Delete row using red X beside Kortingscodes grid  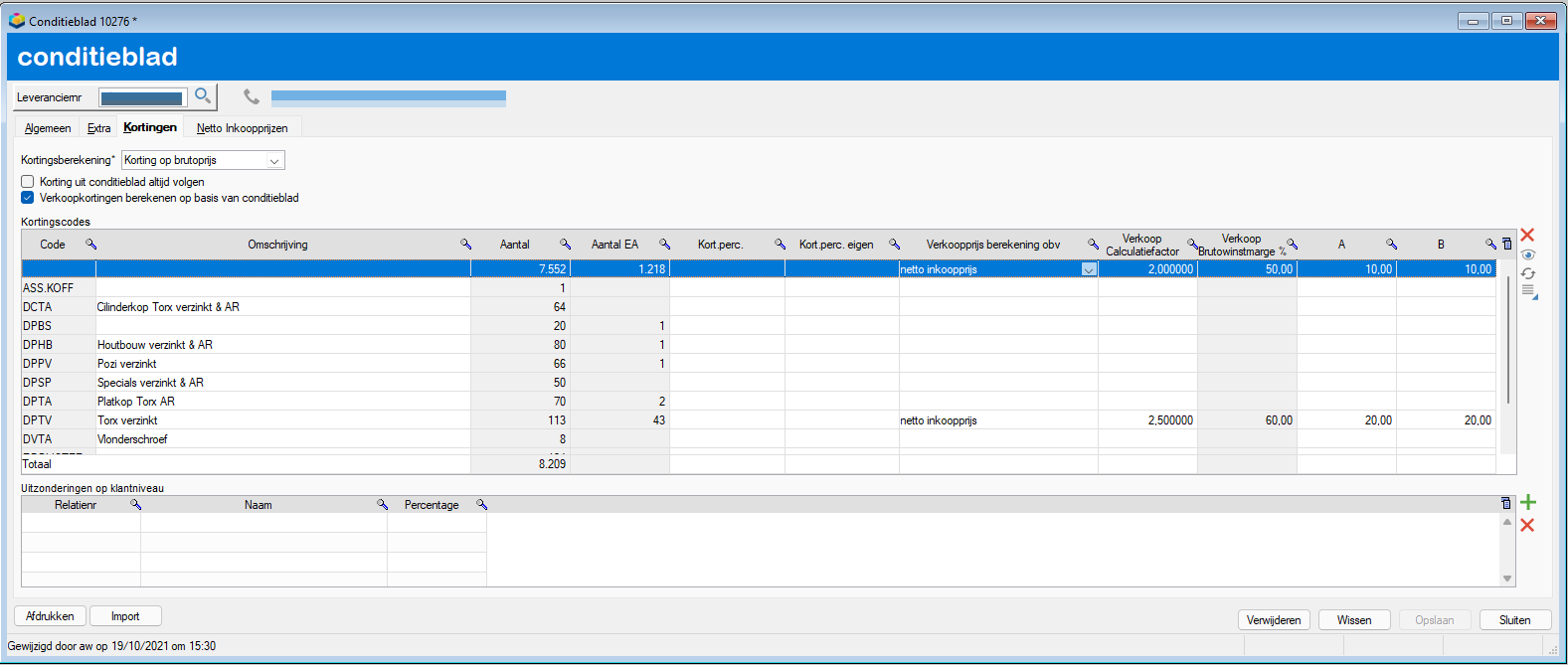tap(1527, 235)
